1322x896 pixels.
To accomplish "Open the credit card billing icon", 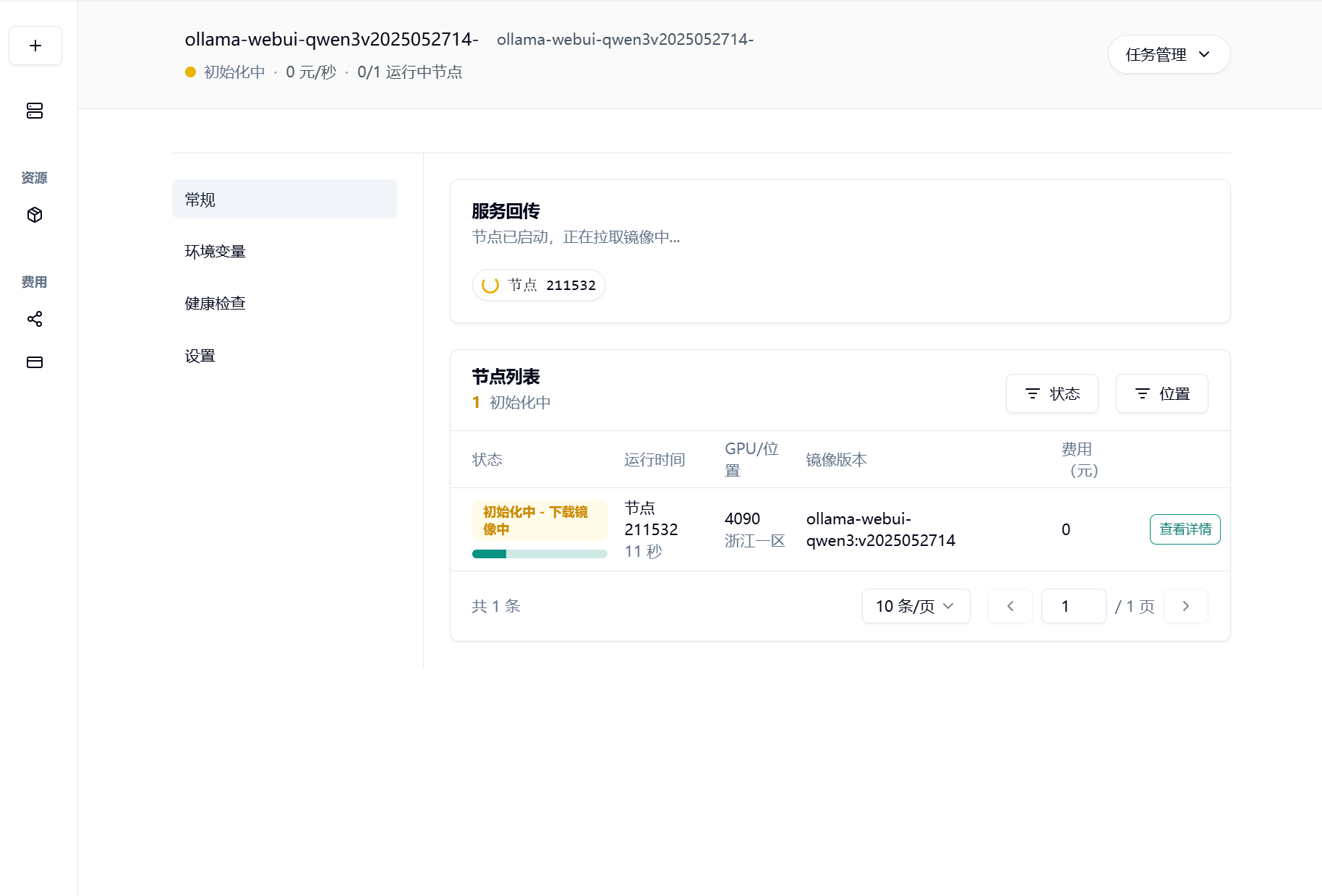I will point(35,362).
